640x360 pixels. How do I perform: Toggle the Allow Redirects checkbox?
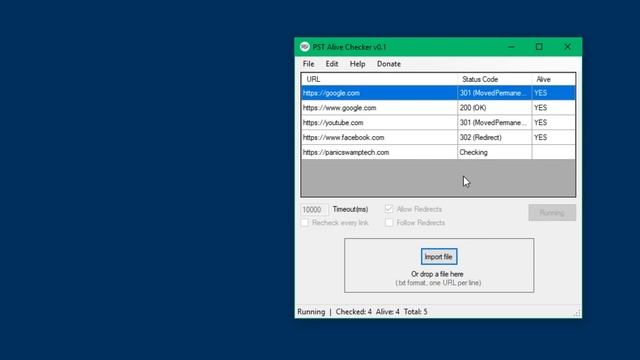coord(389,209)
